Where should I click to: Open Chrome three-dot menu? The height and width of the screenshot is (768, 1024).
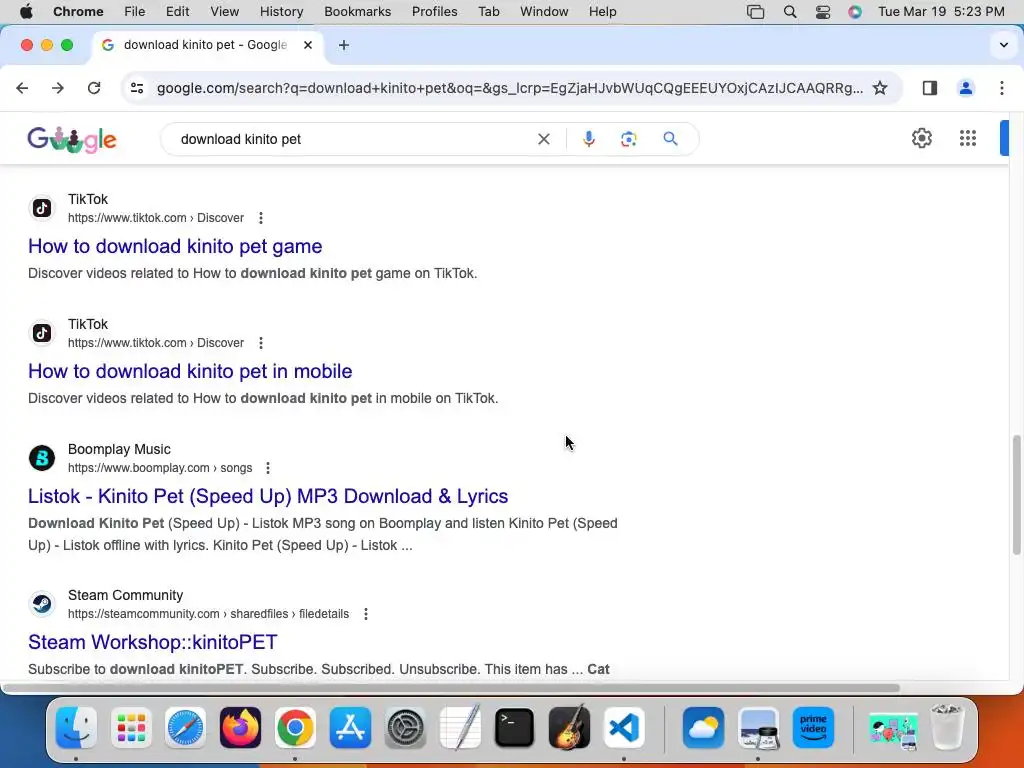click(1002, 88)
